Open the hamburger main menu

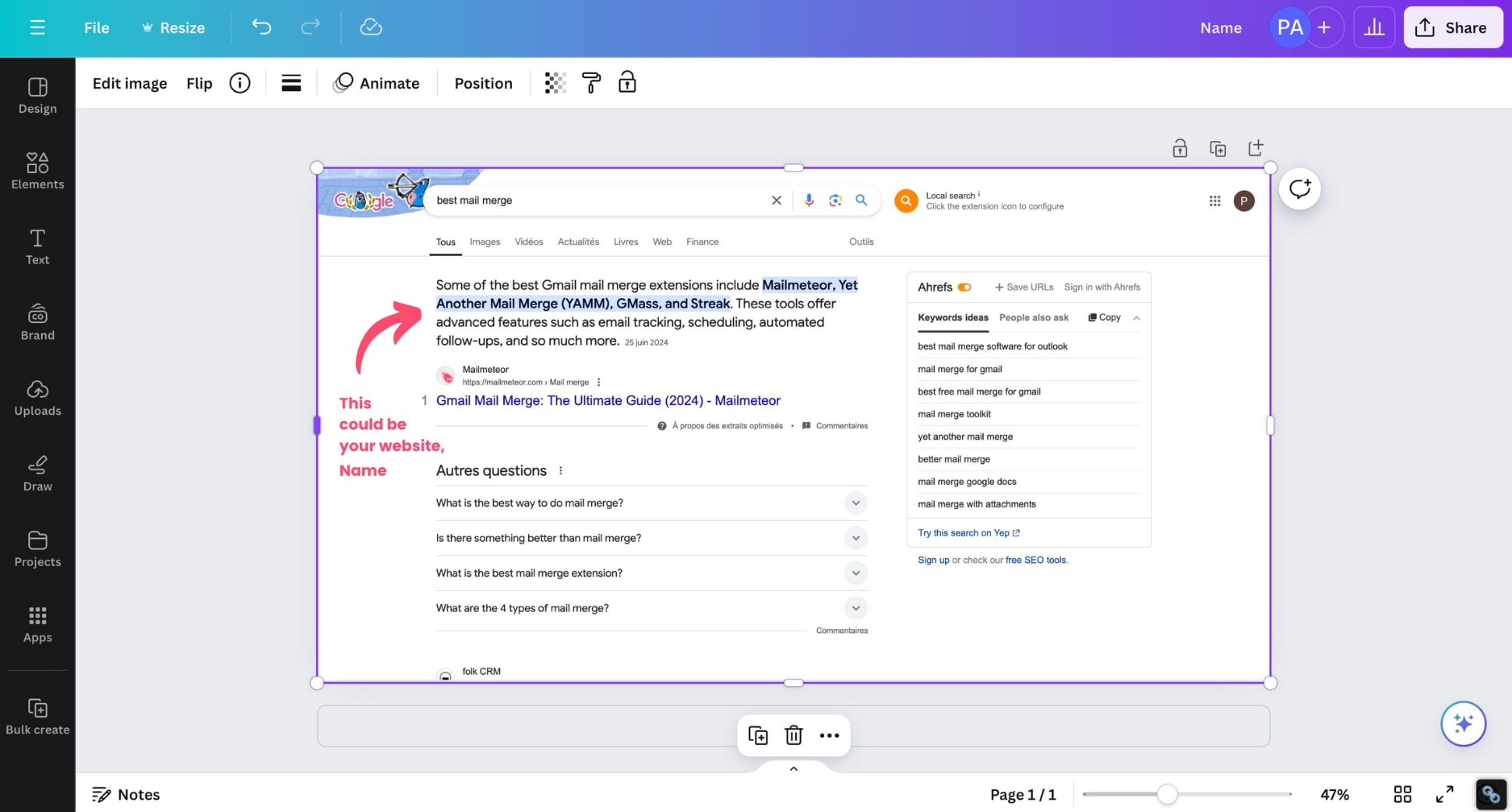click(x=37, y=27)
